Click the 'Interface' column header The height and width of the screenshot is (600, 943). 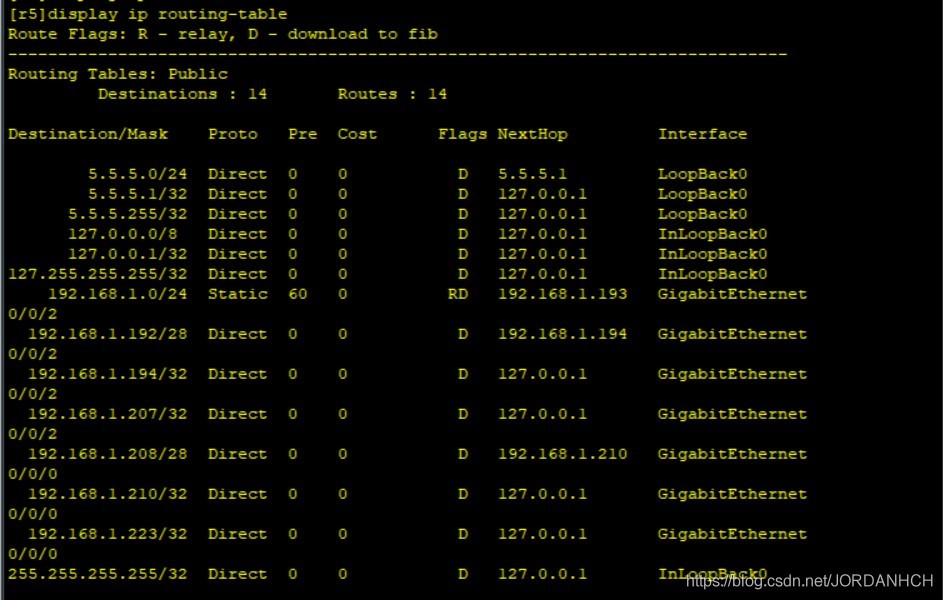(x=702, y=133)
